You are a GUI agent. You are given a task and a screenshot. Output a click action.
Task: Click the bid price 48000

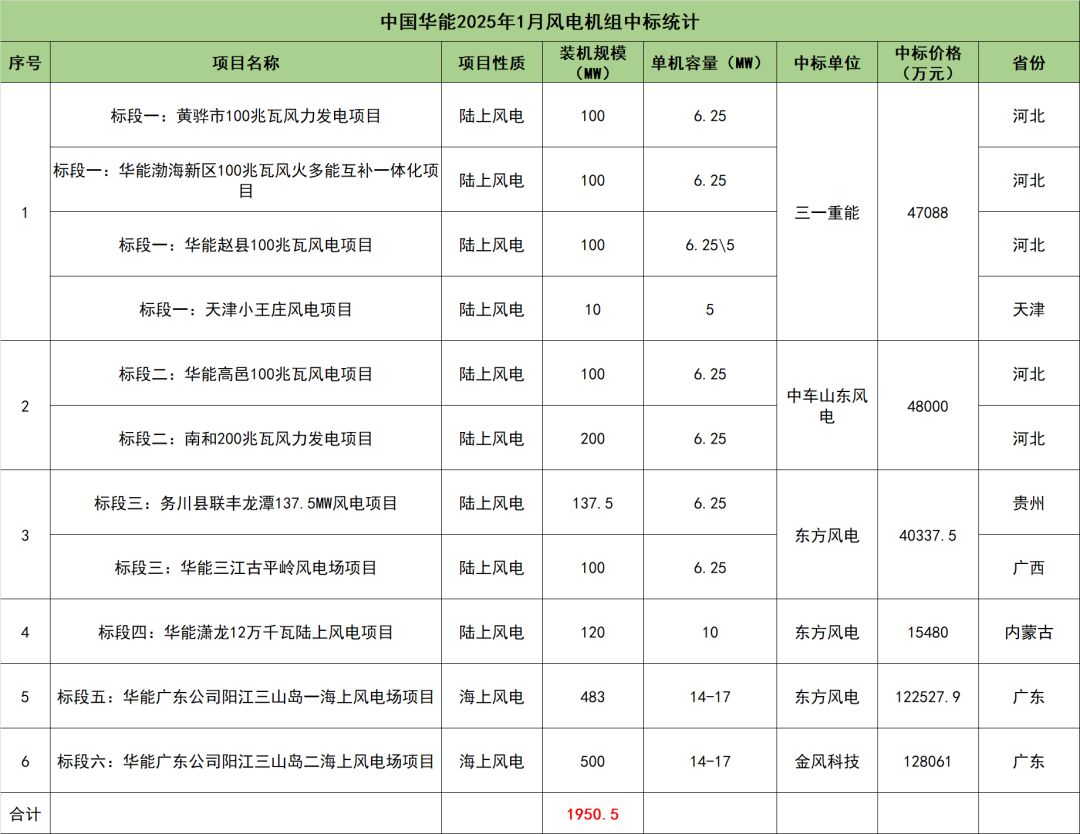[928, 406]
